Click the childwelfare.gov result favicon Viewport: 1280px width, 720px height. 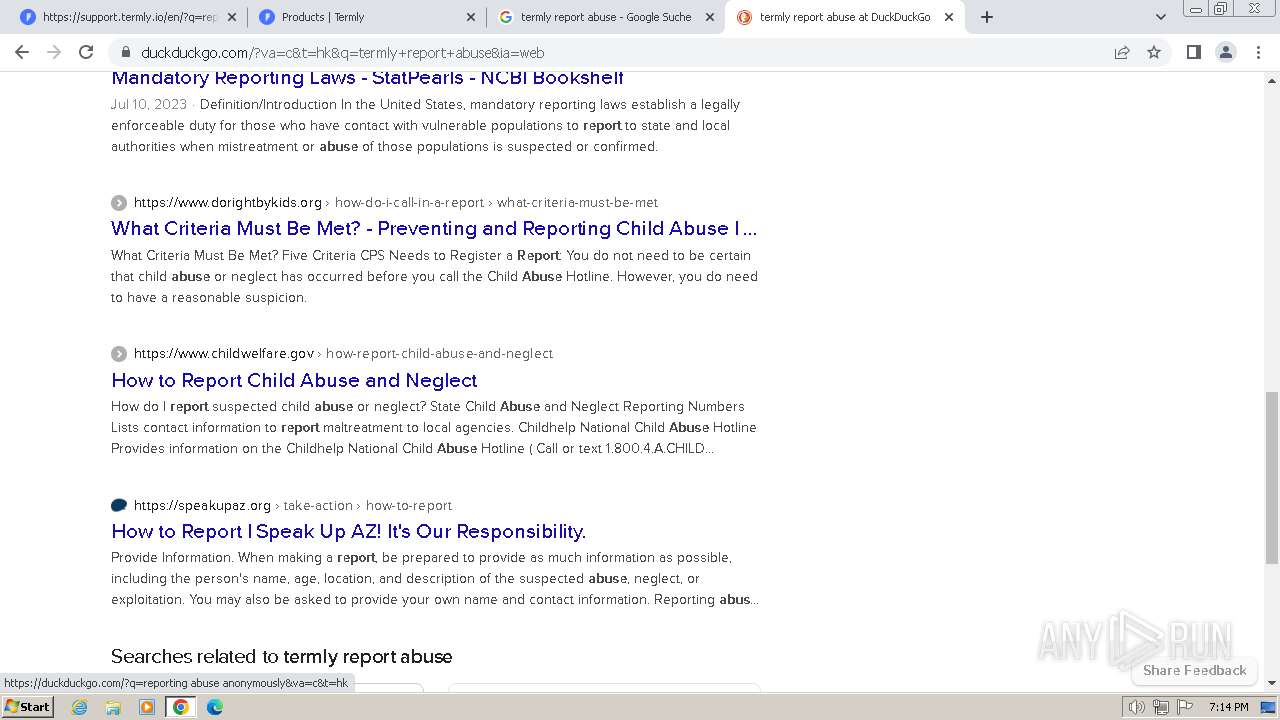pyautogui.click(x=119, y=353)
